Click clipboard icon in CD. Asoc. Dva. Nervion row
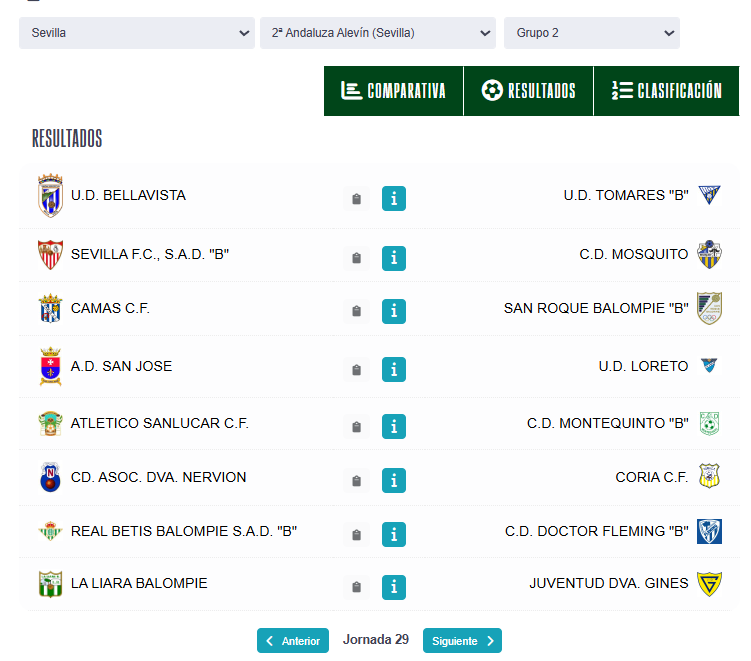The height and width of the screenshot is (661, 751). pyautogui.click(x=356, y=481)
